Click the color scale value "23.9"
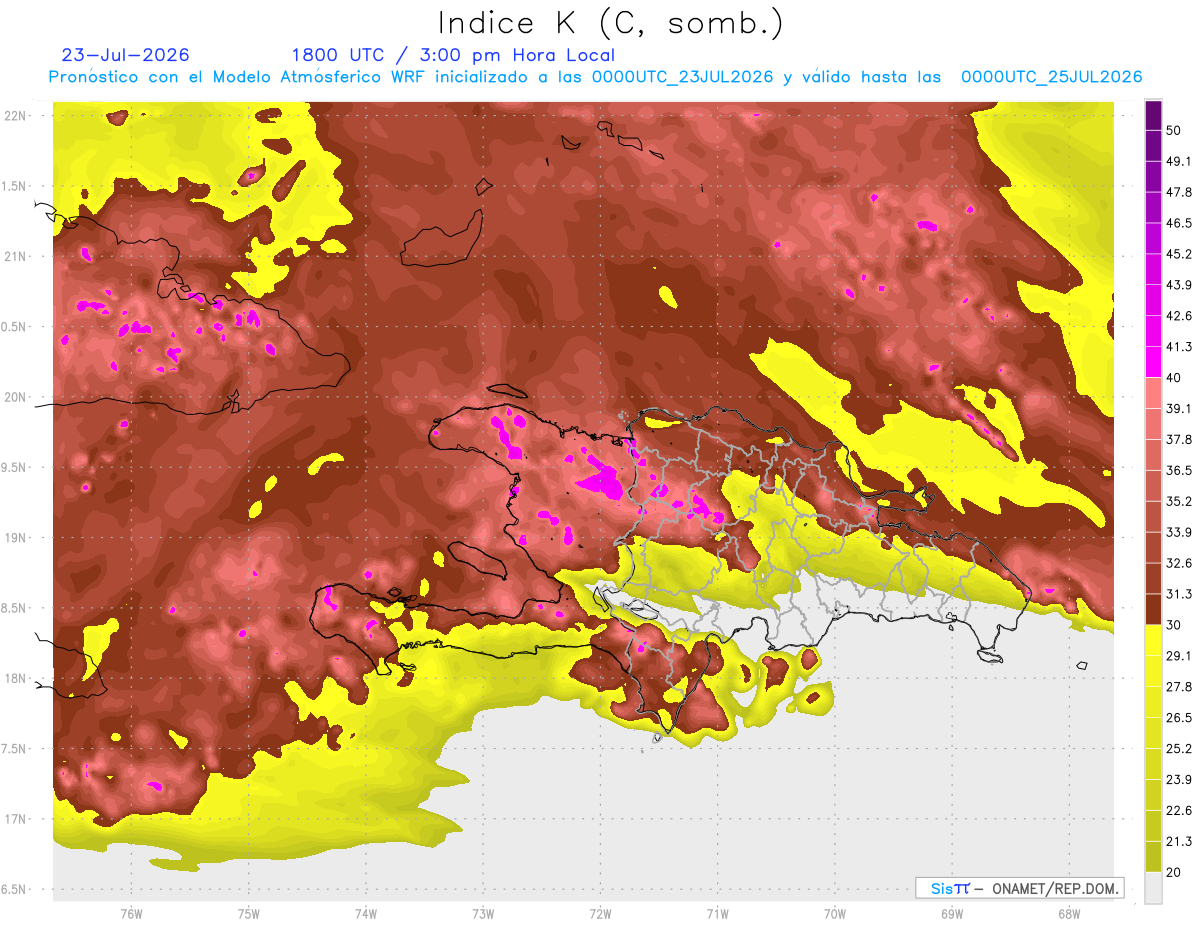1200x927 pixels. click(x=1179, y=779)
